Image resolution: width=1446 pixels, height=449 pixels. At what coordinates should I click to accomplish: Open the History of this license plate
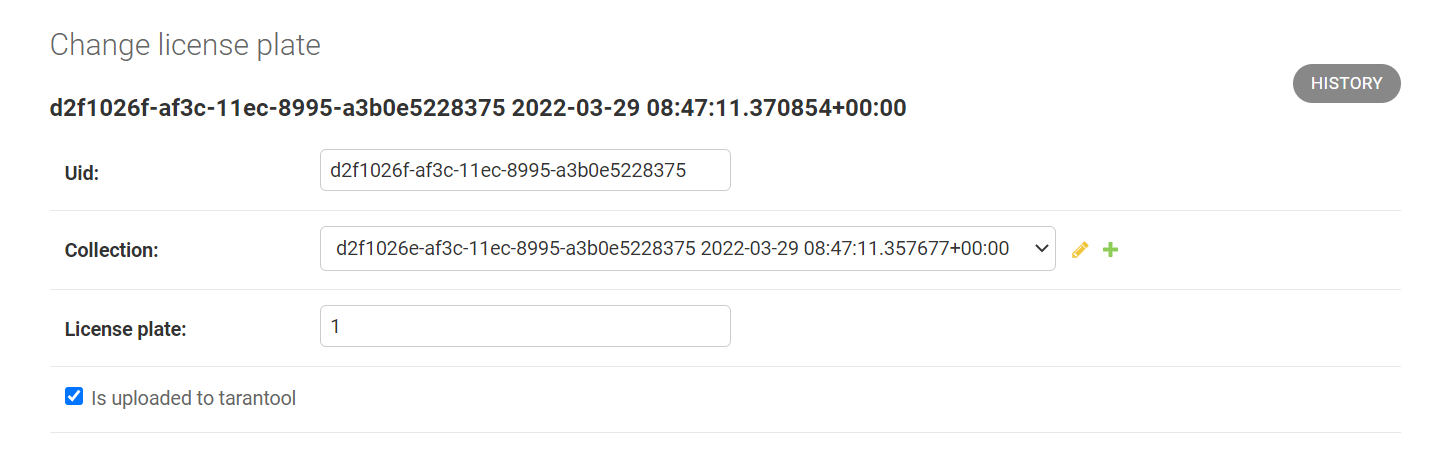[x=1346, y=84]
